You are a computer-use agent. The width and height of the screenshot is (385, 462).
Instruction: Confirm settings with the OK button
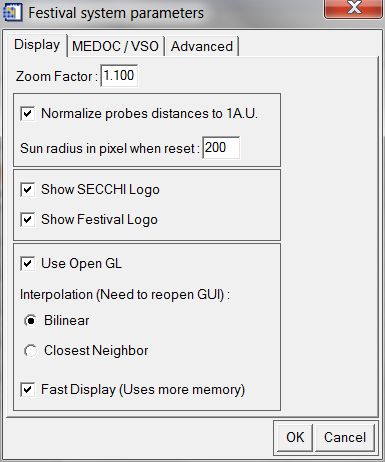(x=295, y=437)
